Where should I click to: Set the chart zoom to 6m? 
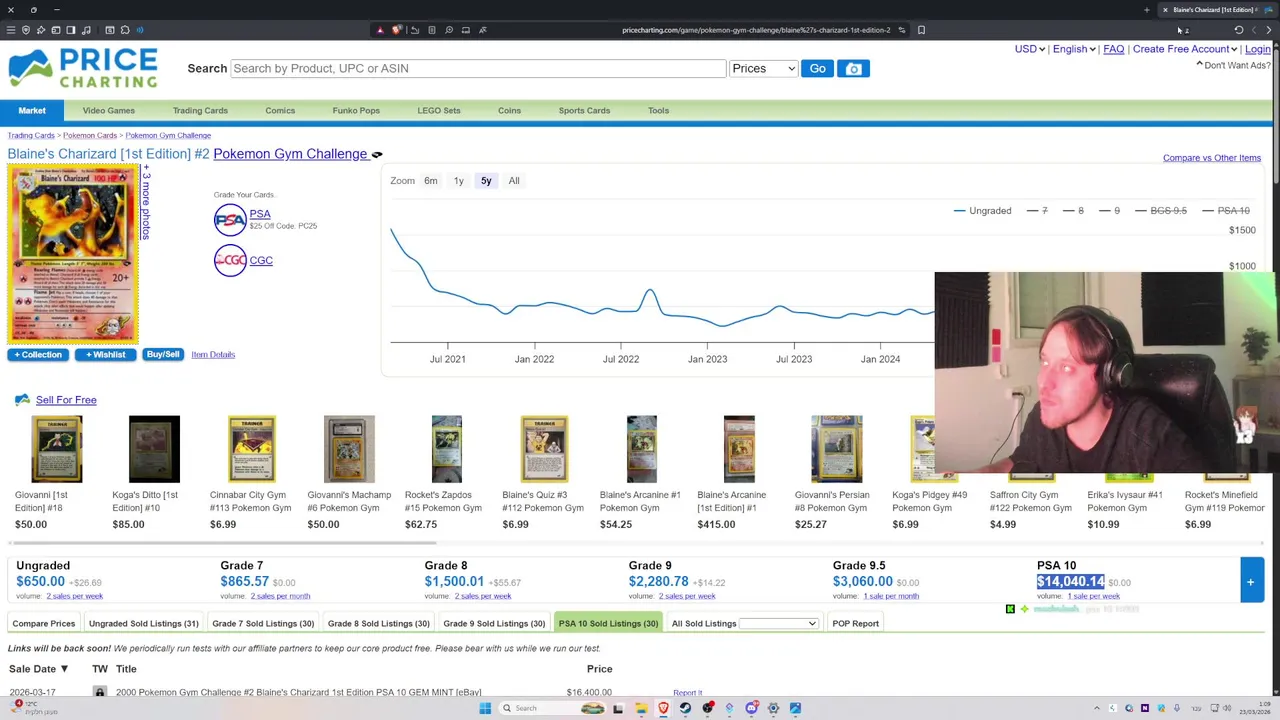tap(431, 181)
